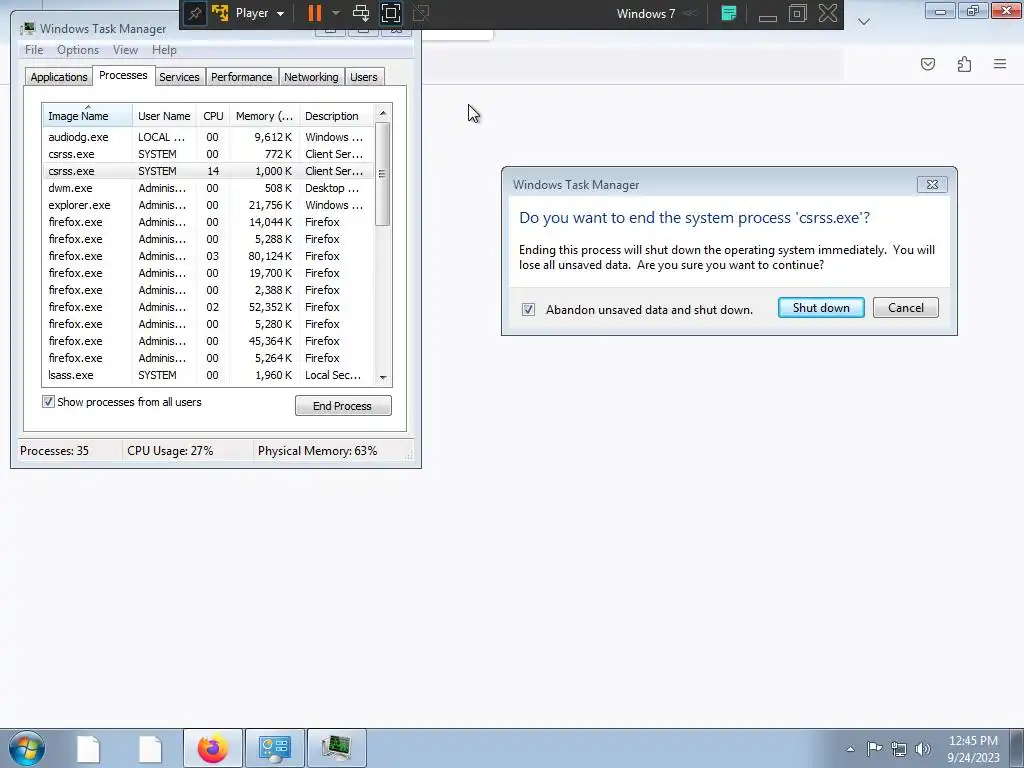This screenshot has width=1024, height=768.
Task: Click the green notes icon in the Player toolbar
Action: point(729,13)
